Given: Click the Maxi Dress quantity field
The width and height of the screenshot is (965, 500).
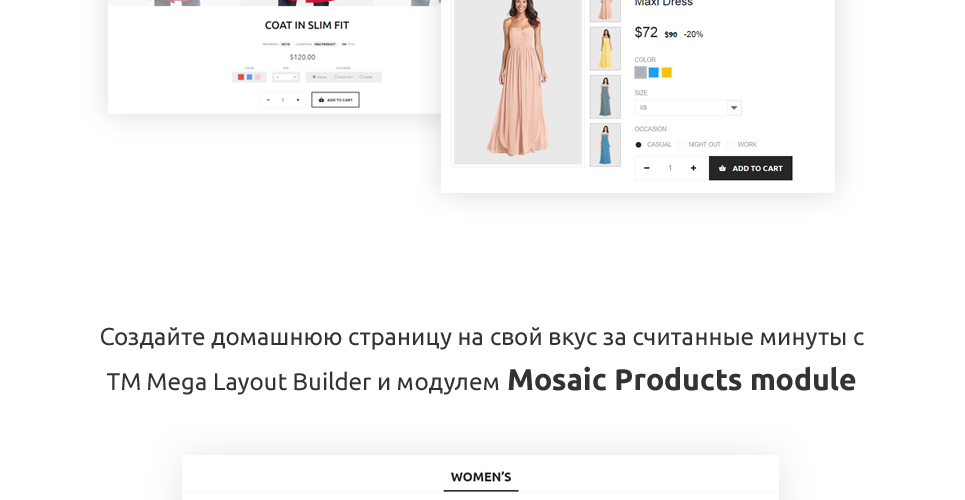Looking at the screenshot, I should click(670, 168).
